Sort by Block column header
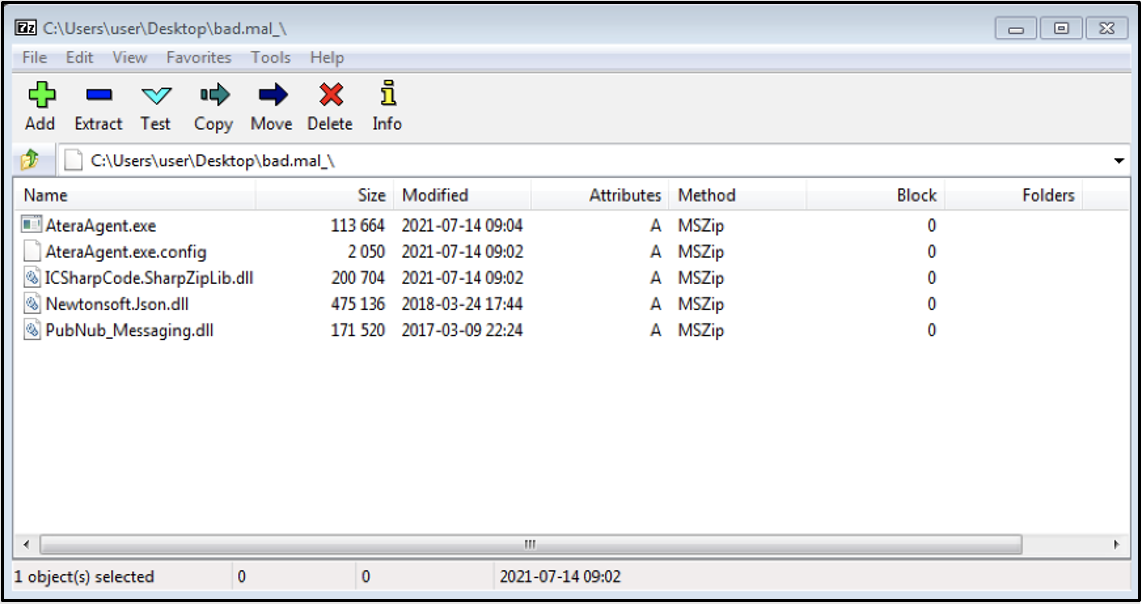This screenshot has height=604, width=1144. 876,195
